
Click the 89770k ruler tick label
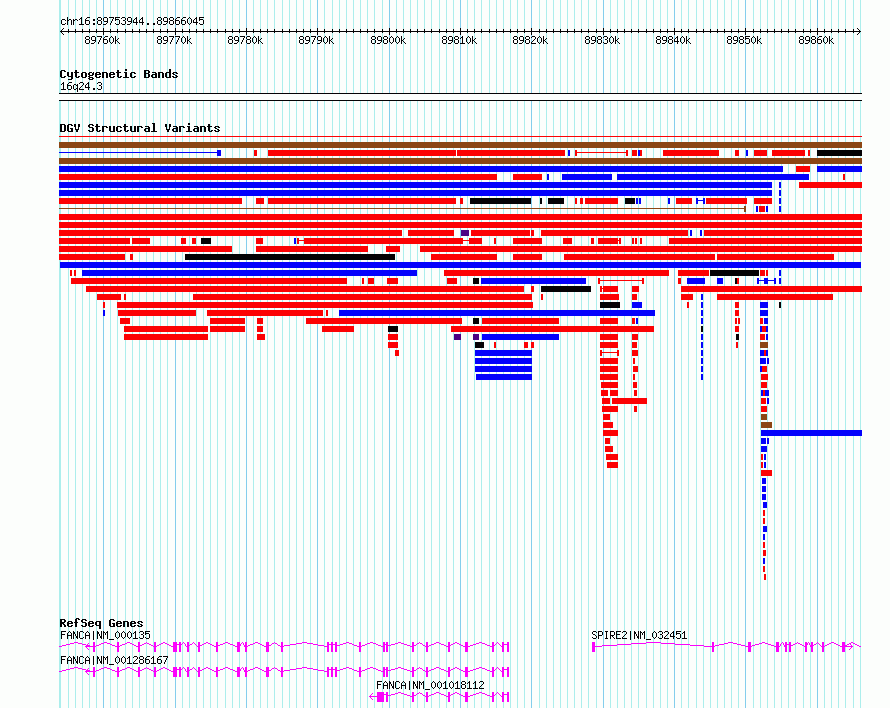[x=174, y=40]
